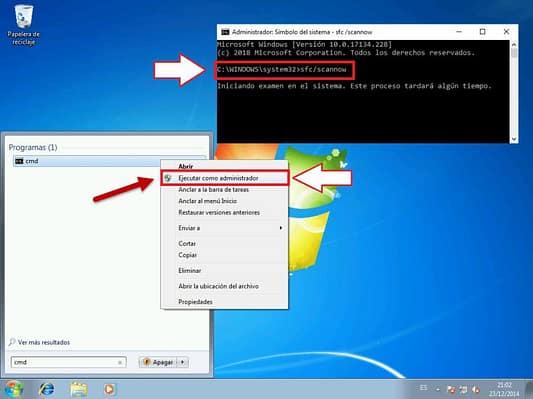
Task: Click the Ver más resultados link
Action: 44,343
